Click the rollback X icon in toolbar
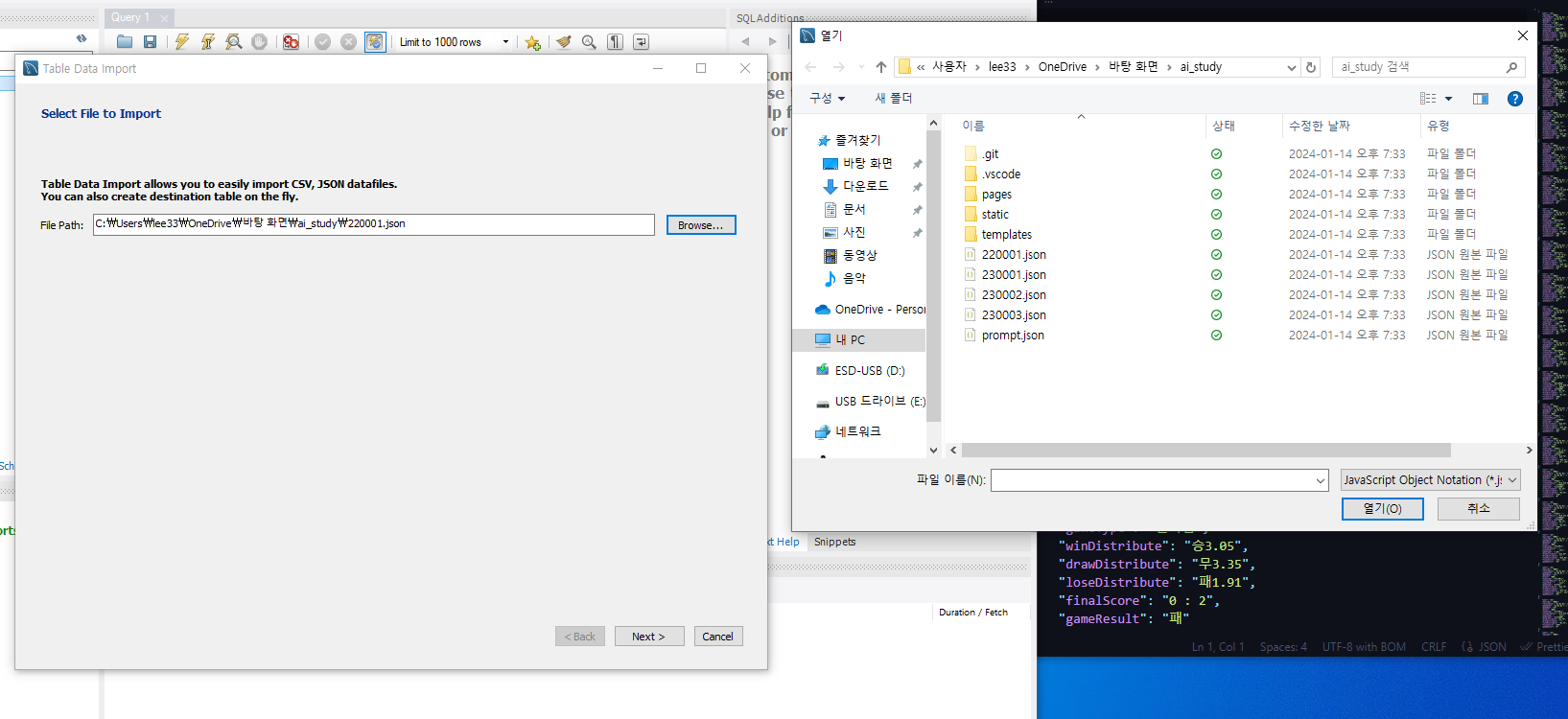Viewport: 1568px width, 719px height. 349,41
